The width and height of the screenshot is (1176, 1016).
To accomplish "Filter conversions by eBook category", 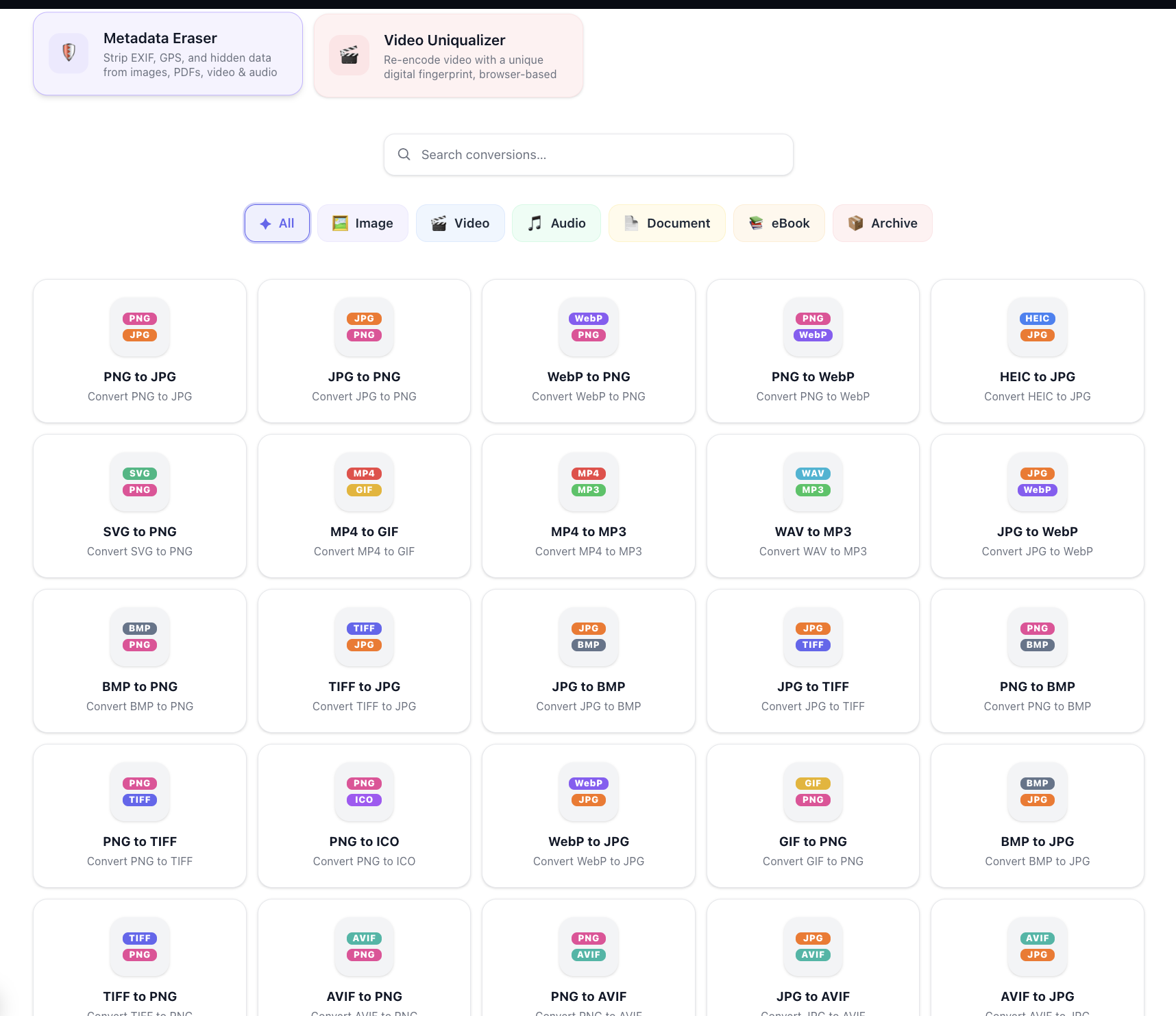I will 779,223.
